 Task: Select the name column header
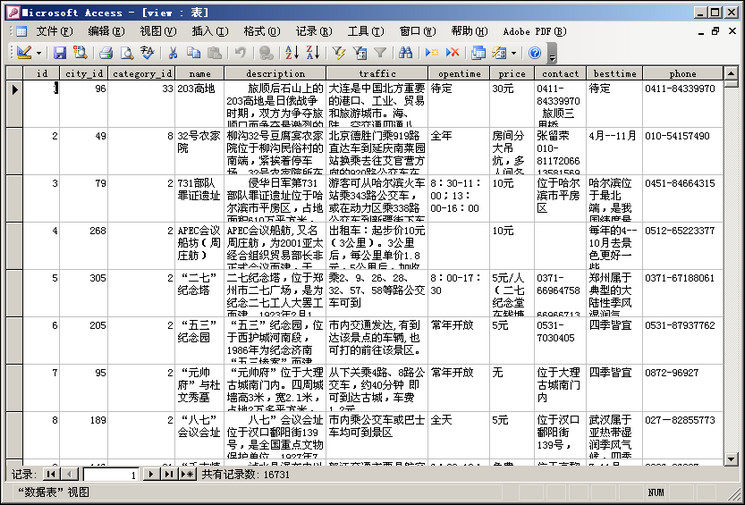[200, 73]
